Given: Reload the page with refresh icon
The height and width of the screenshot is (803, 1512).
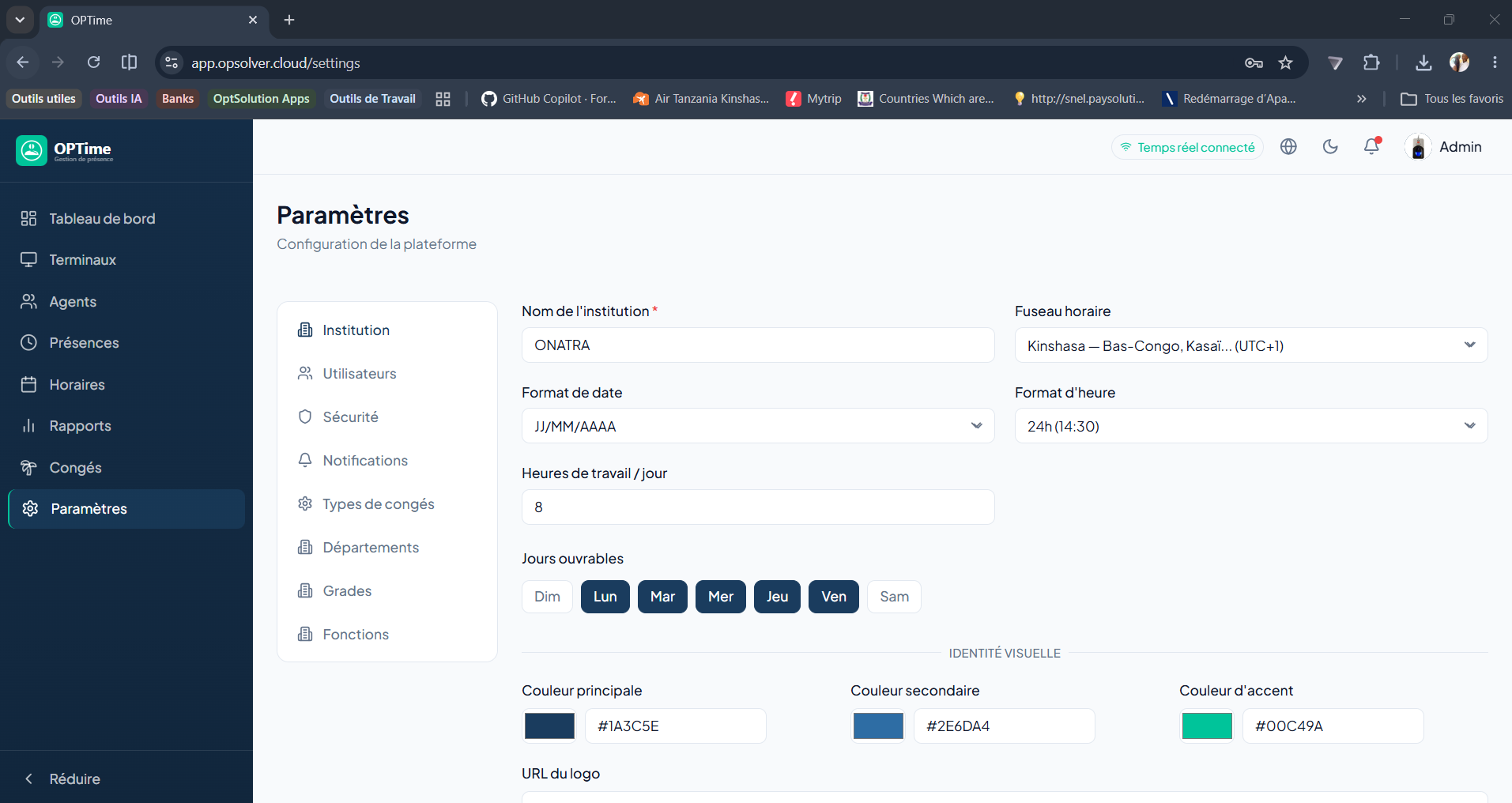Looking at the screenshot, I should coord(93,62).
